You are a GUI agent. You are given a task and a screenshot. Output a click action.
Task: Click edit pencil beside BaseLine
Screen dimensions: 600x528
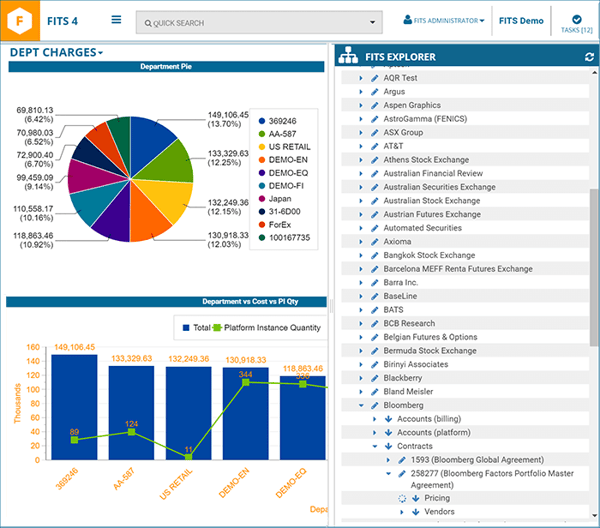375,296
